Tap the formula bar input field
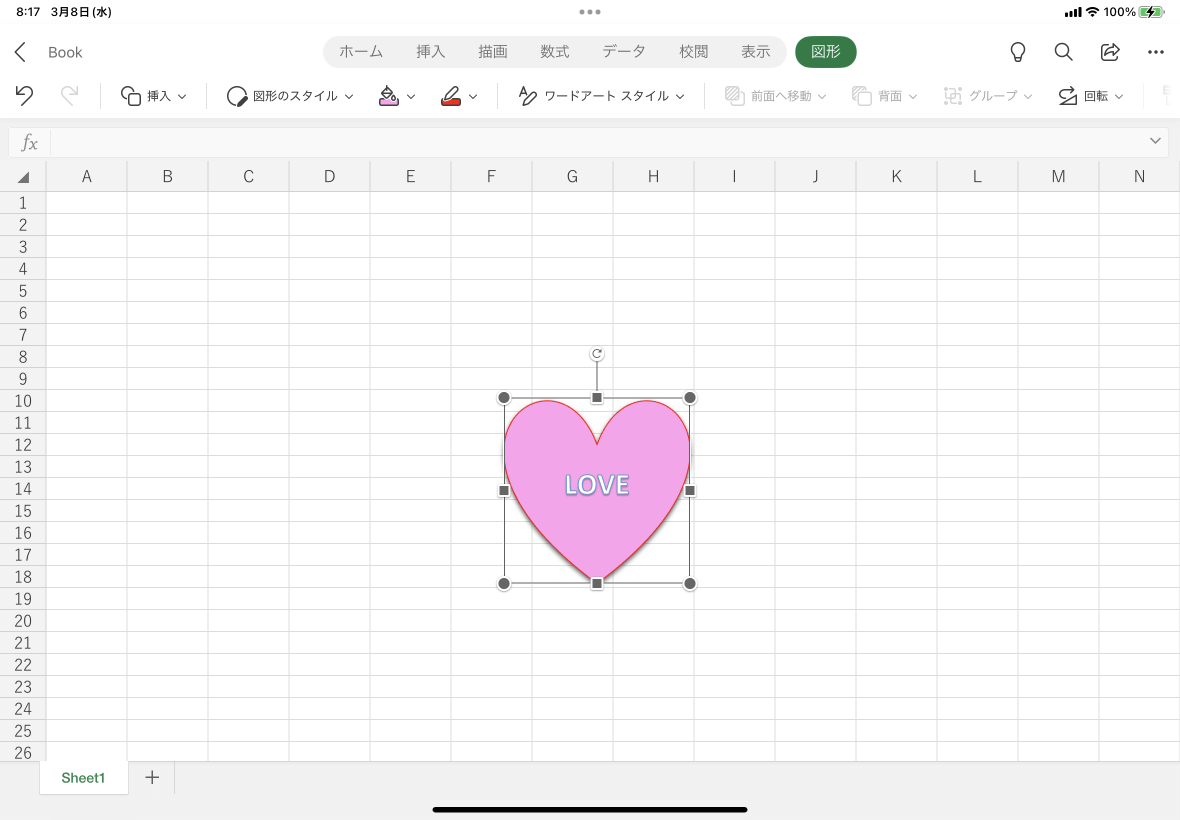This screenshot has height=820, width=1180. pos(598,141)
